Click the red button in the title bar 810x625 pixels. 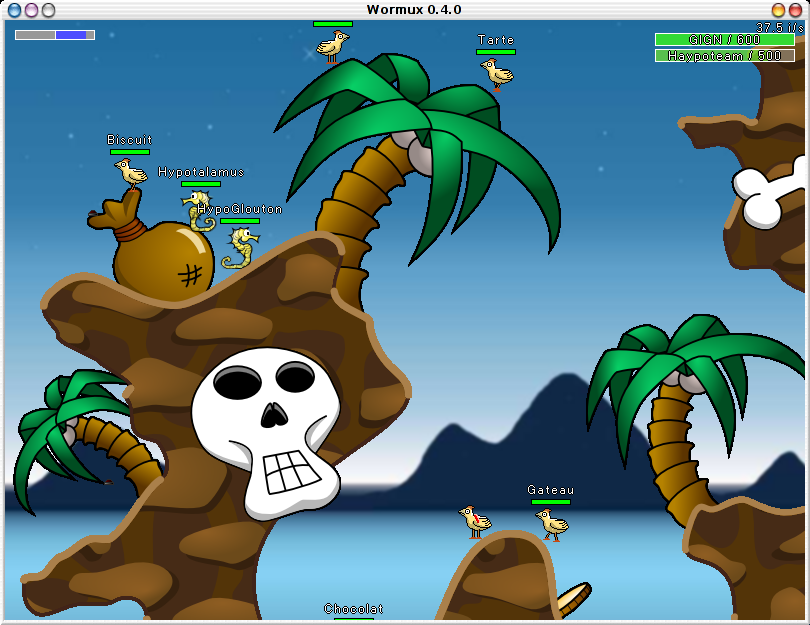[796, 10]
